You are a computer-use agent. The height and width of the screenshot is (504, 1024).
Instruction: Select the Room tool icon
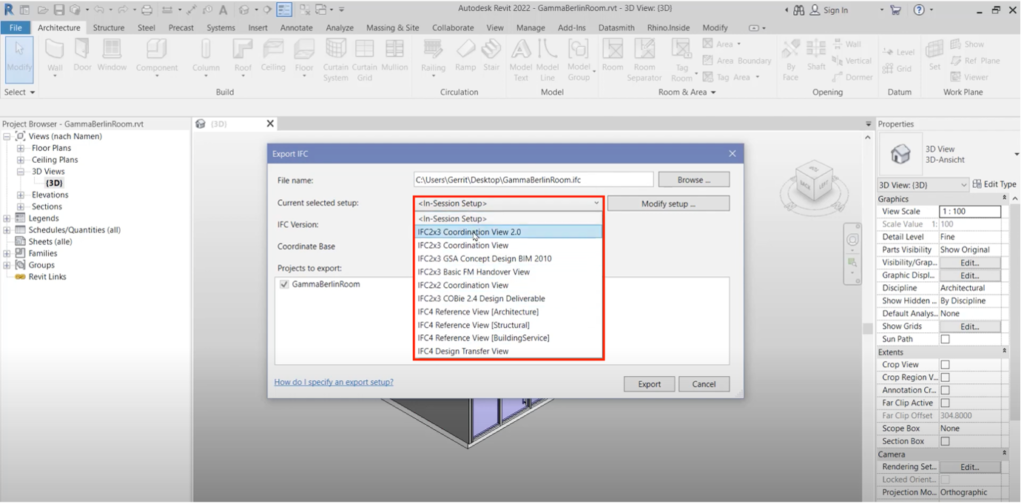coord(613,49)
